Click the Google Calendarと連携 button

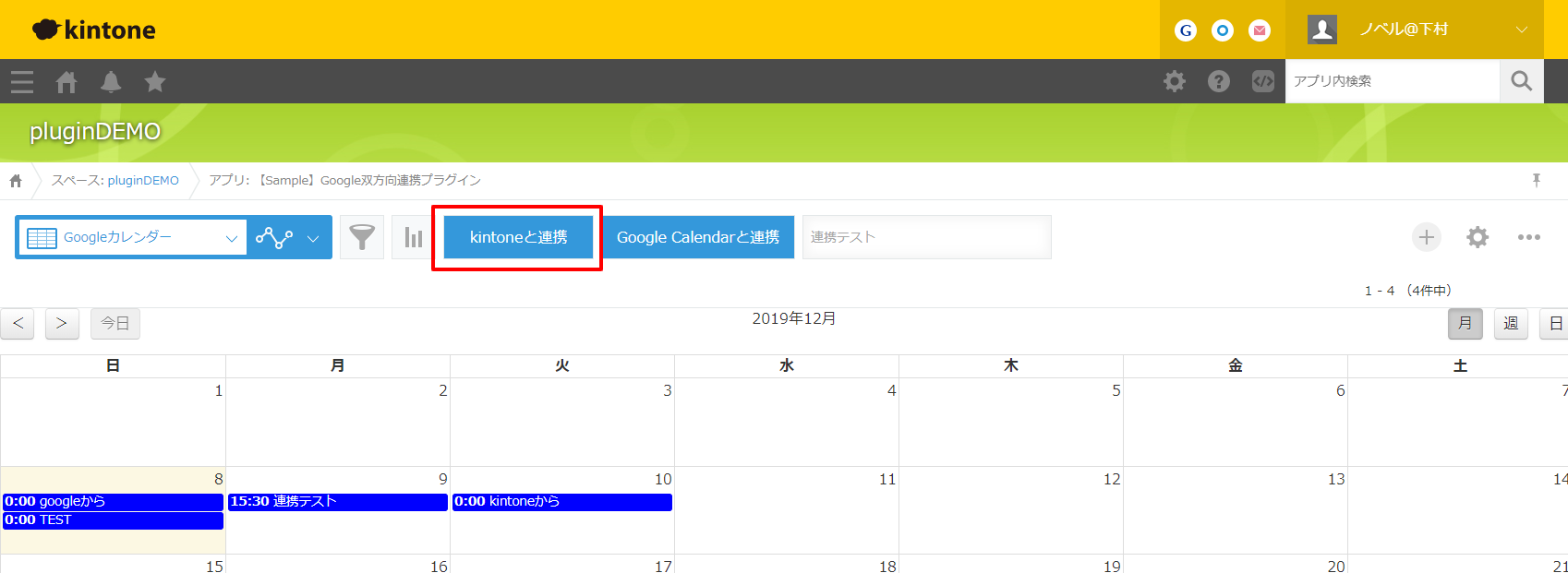(698, 237)
